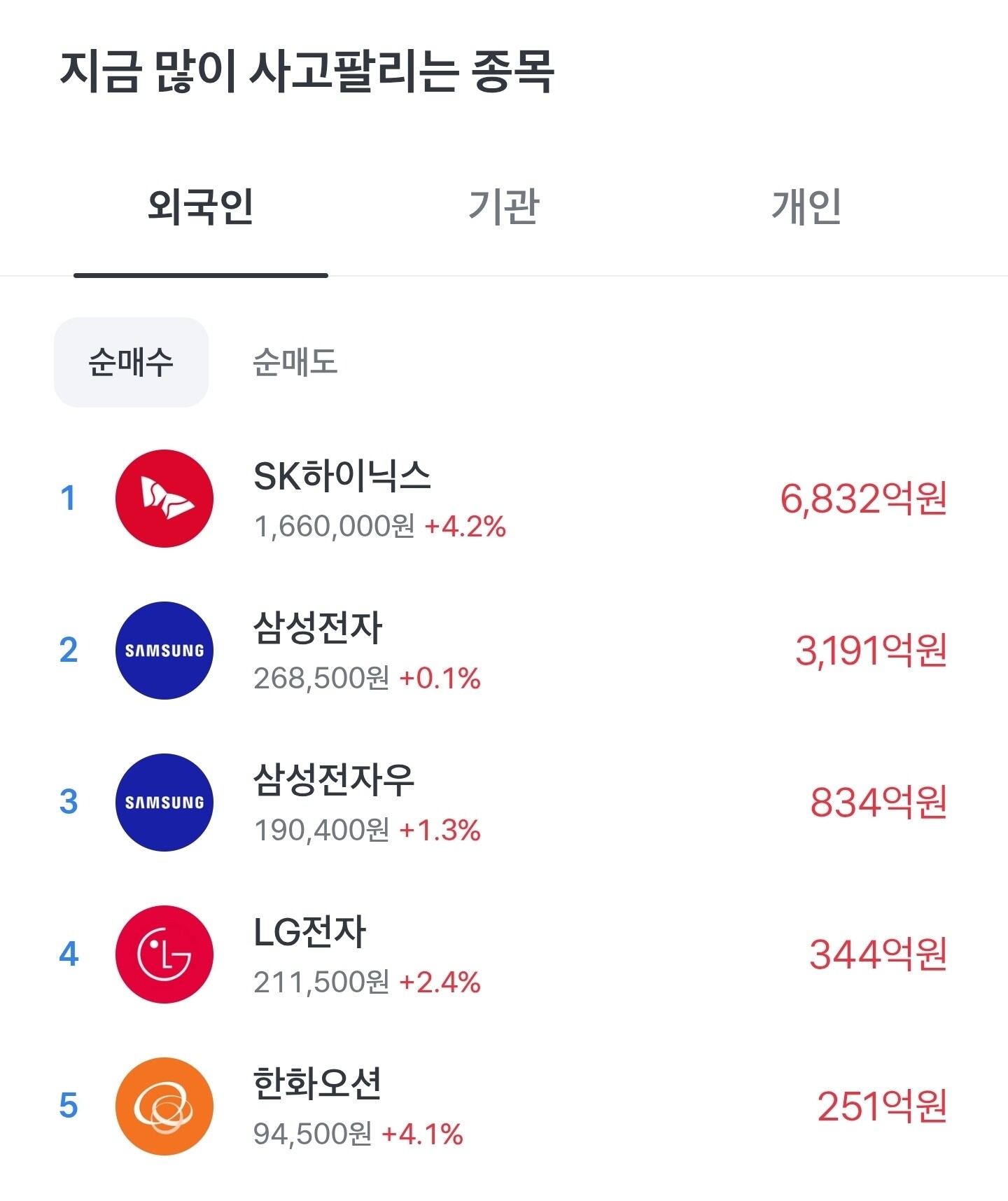Tap the 251억원 net buy amount
This screenshot has height=1201, width=1008.
pyautogui.click(x=882, y=1106)
